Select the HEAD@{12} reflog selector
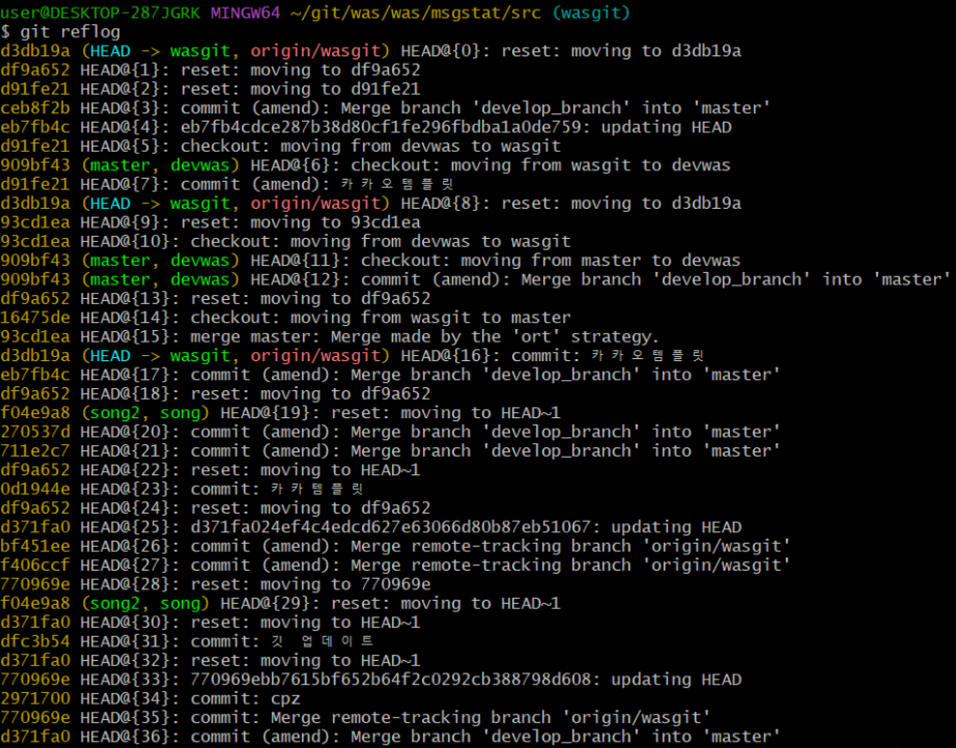This screenshot has height=748, width=956. pos(301,279)
